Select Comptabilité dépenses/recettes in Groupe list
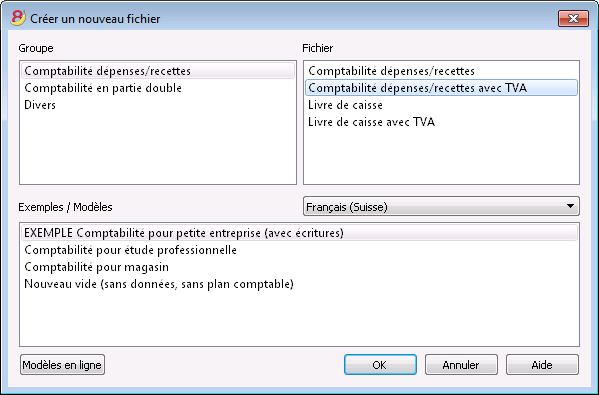The width and height of the screenshot is (599, 395). tap(158, 71)
